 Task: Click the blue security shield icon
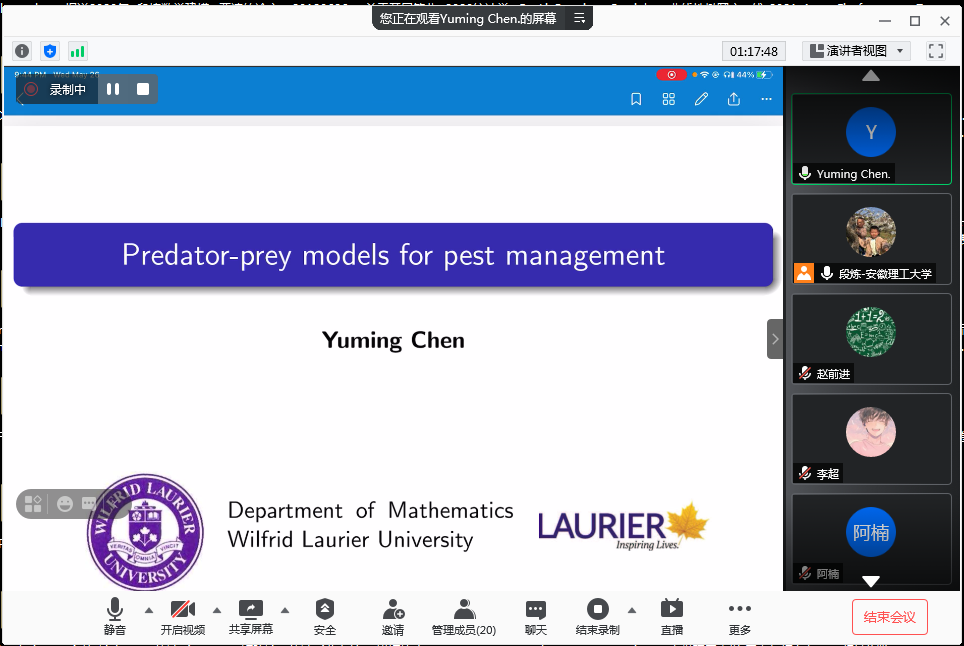(x=49, y=51)
